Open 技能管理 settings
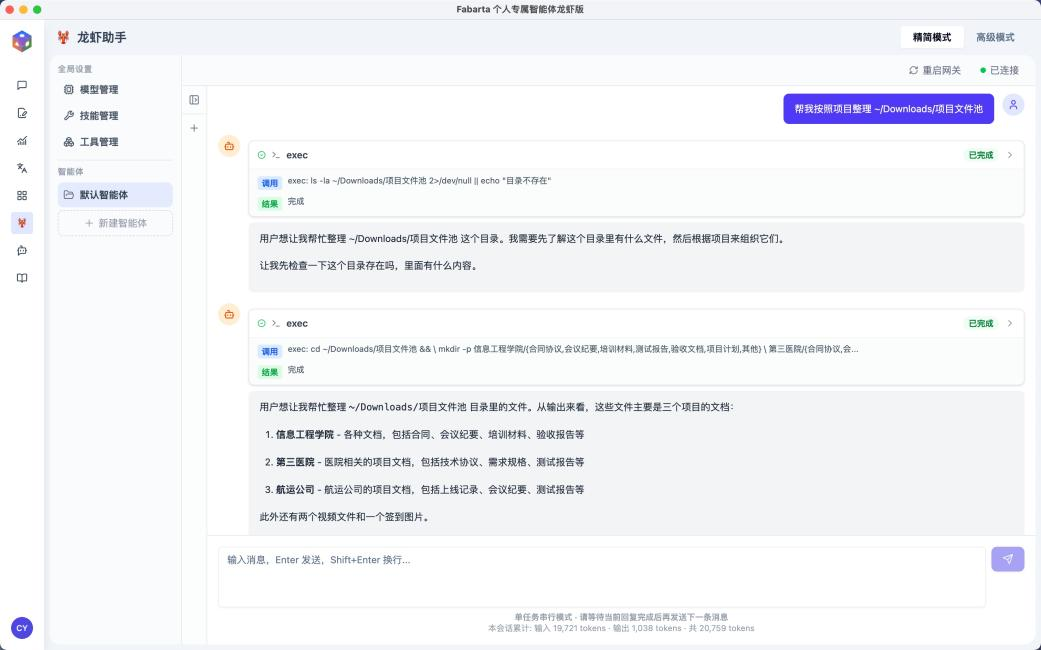 [x=115, y=116]
